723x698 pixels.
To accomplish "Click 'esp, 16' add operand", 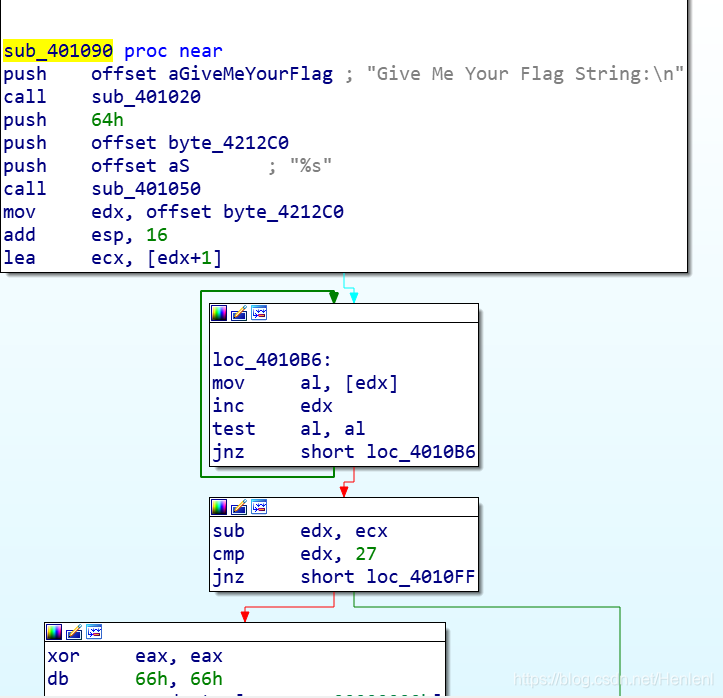I will pos(129,235).
